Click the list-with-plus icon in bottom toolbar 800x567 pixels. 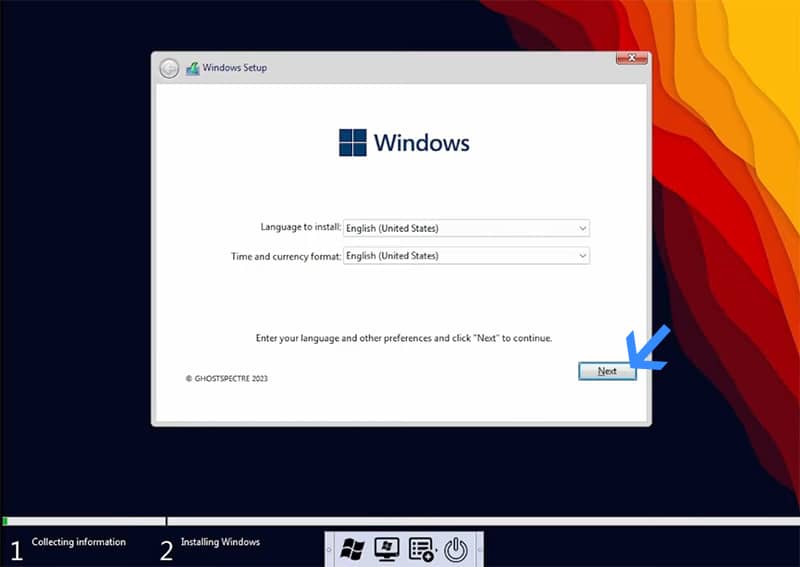[x=421, y=550]
